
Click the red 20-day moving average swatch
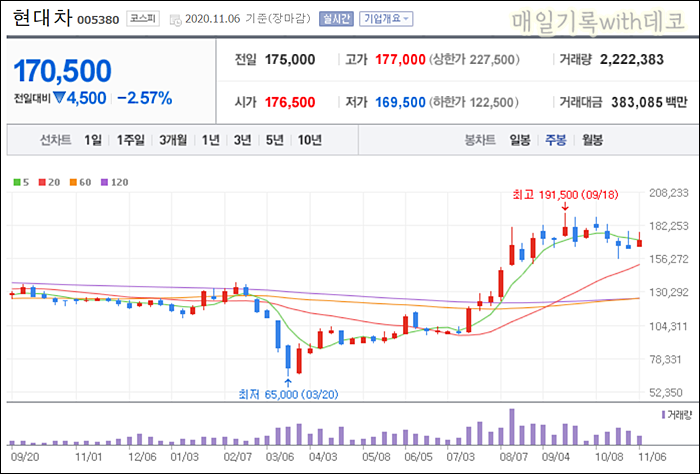(x=42, y=182)
